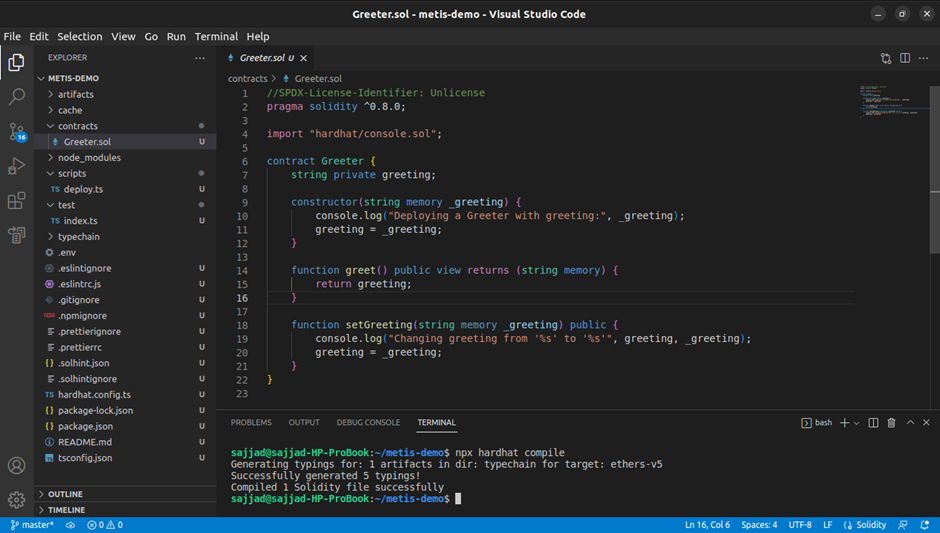The width and height of the screenshot is (940, 533).
Task: Open Source Control view with 16 badge
Action: (17, 131)
